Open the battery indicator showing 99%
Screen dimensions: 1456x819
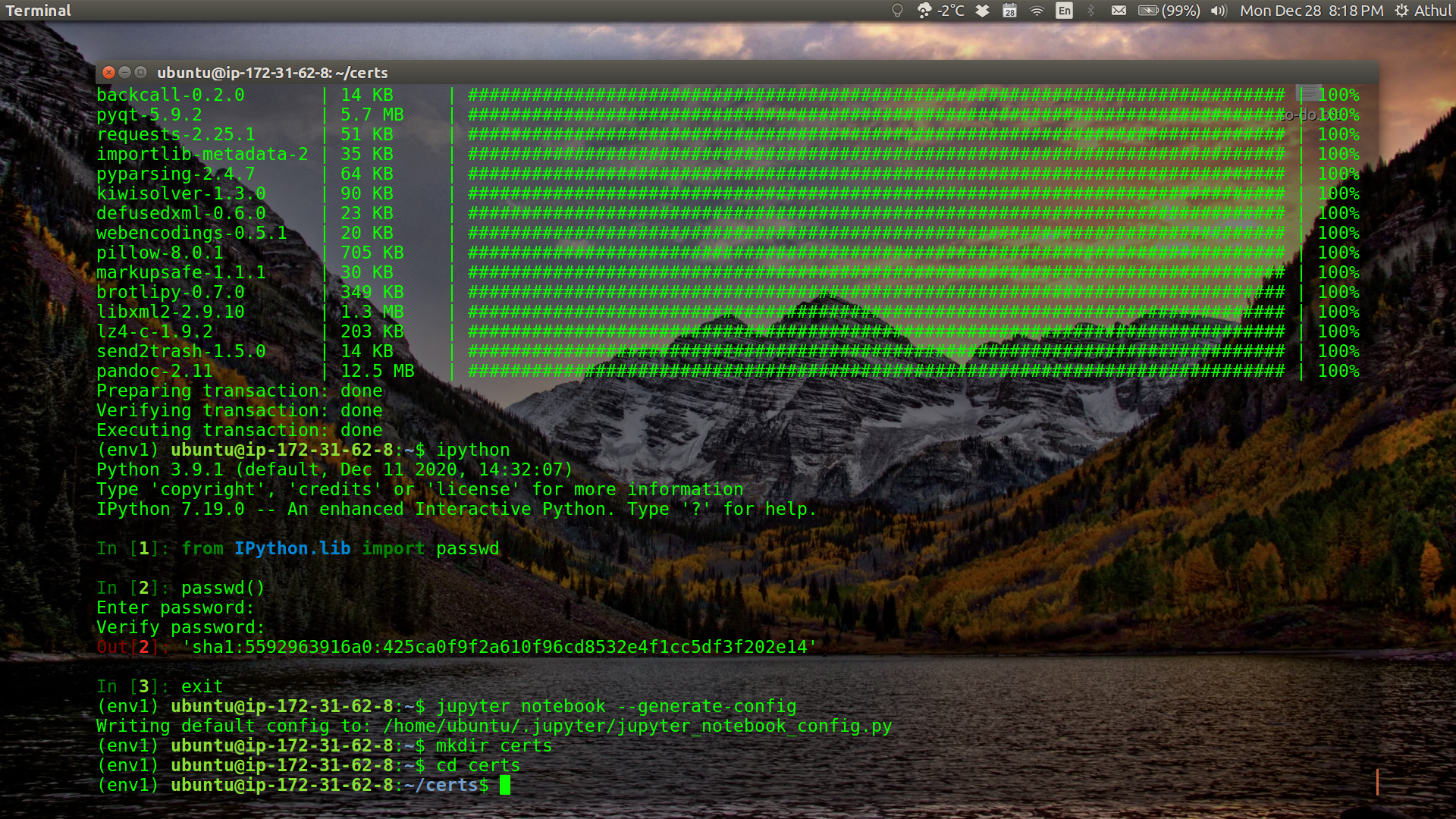(x=1169, y=11)
